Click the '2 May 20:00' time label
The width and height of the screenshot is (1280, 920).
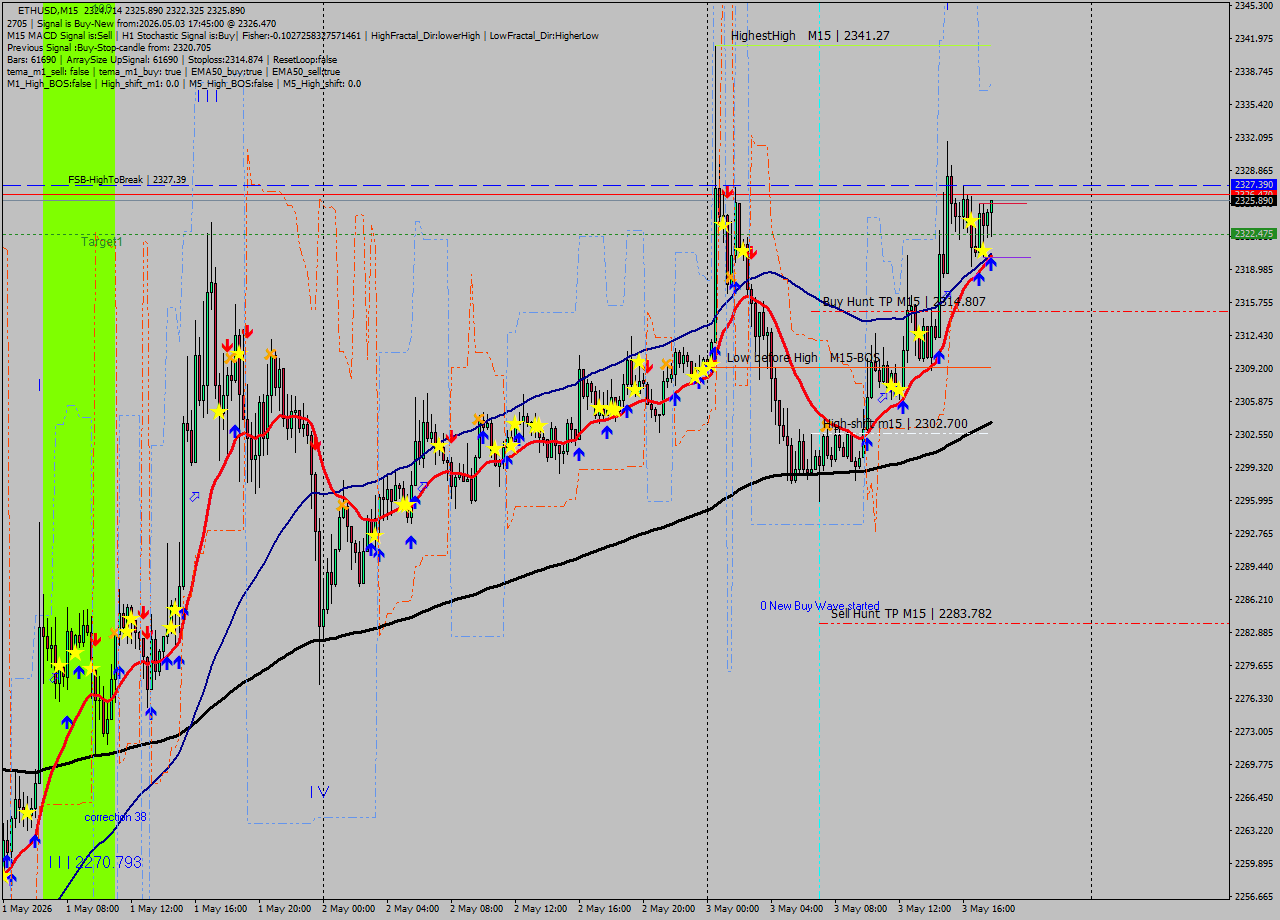tap(668, 909)
